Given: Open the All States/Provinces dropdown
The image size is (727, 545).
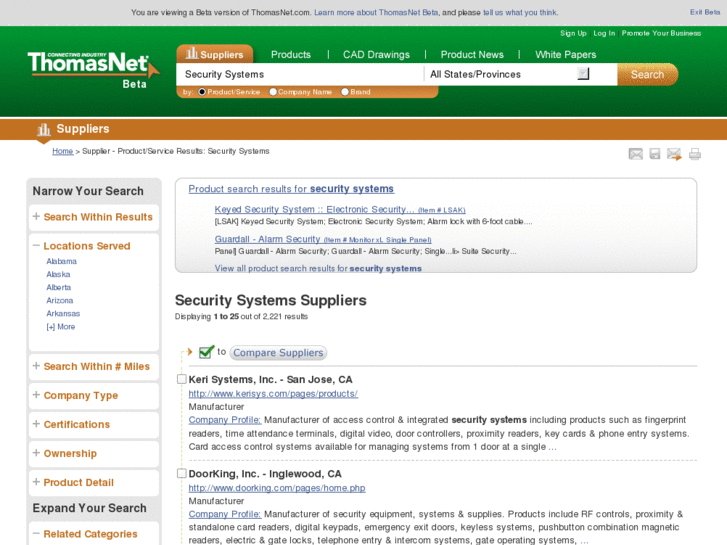Looking at the screenshot, I should (583, 74).
